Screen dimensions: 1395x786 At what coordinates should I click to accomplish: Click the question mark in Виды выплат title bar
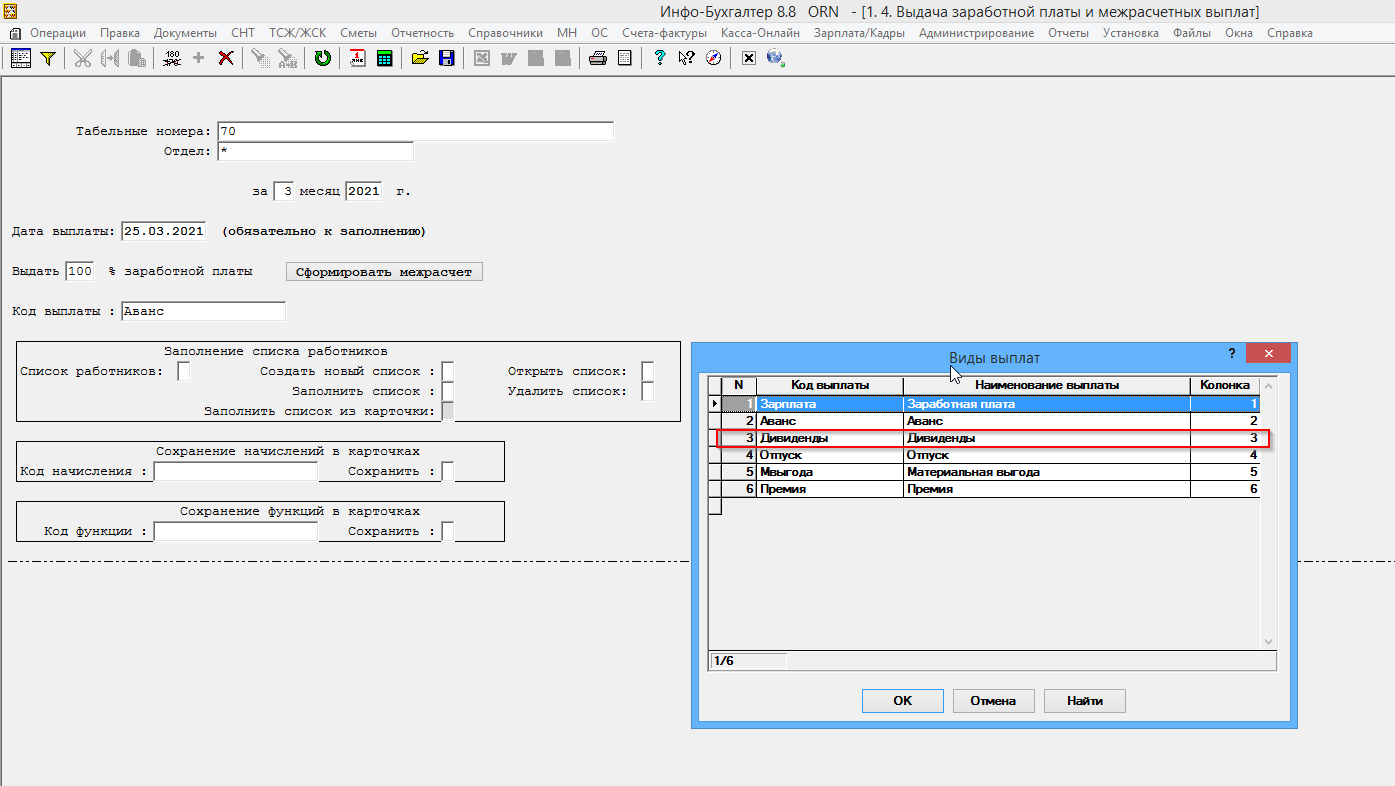(x=1231, y=353)
